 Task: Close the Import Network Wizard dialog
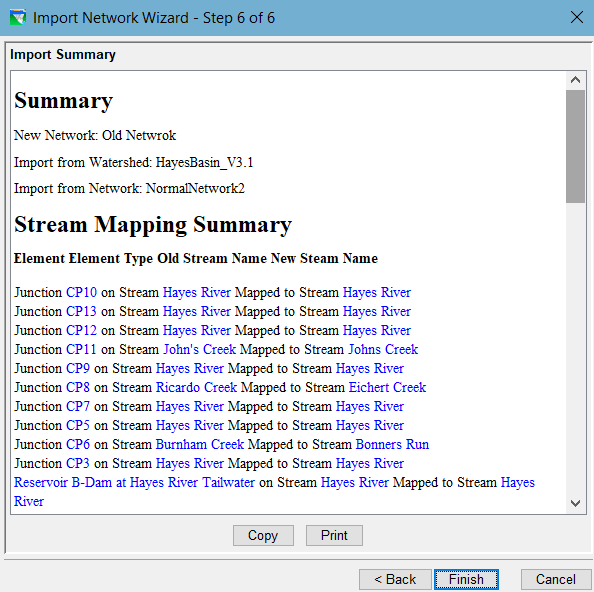pos(577,17)
